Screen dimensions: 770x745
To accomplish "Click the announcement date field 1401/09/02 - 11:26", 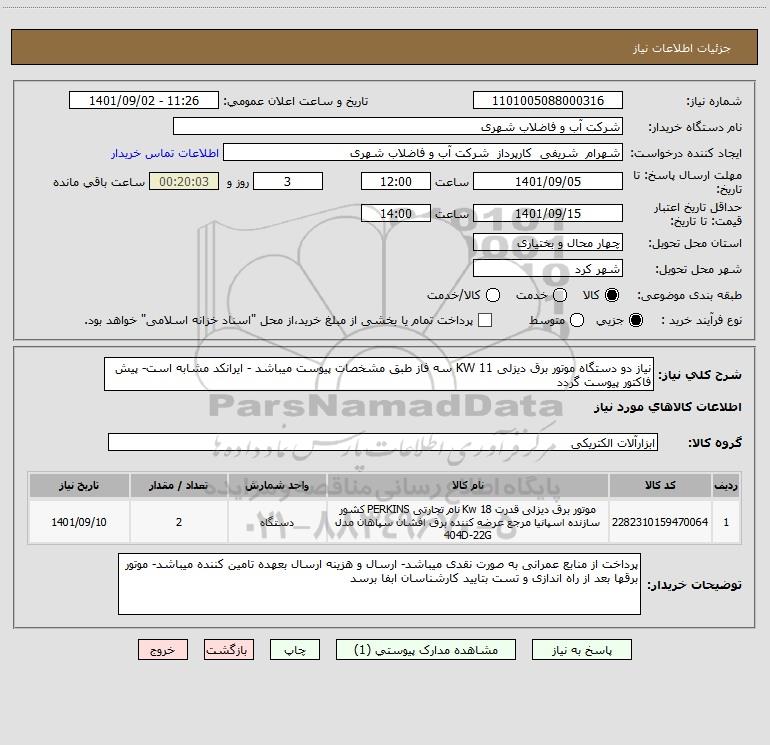I will click(x=144, y=101).
